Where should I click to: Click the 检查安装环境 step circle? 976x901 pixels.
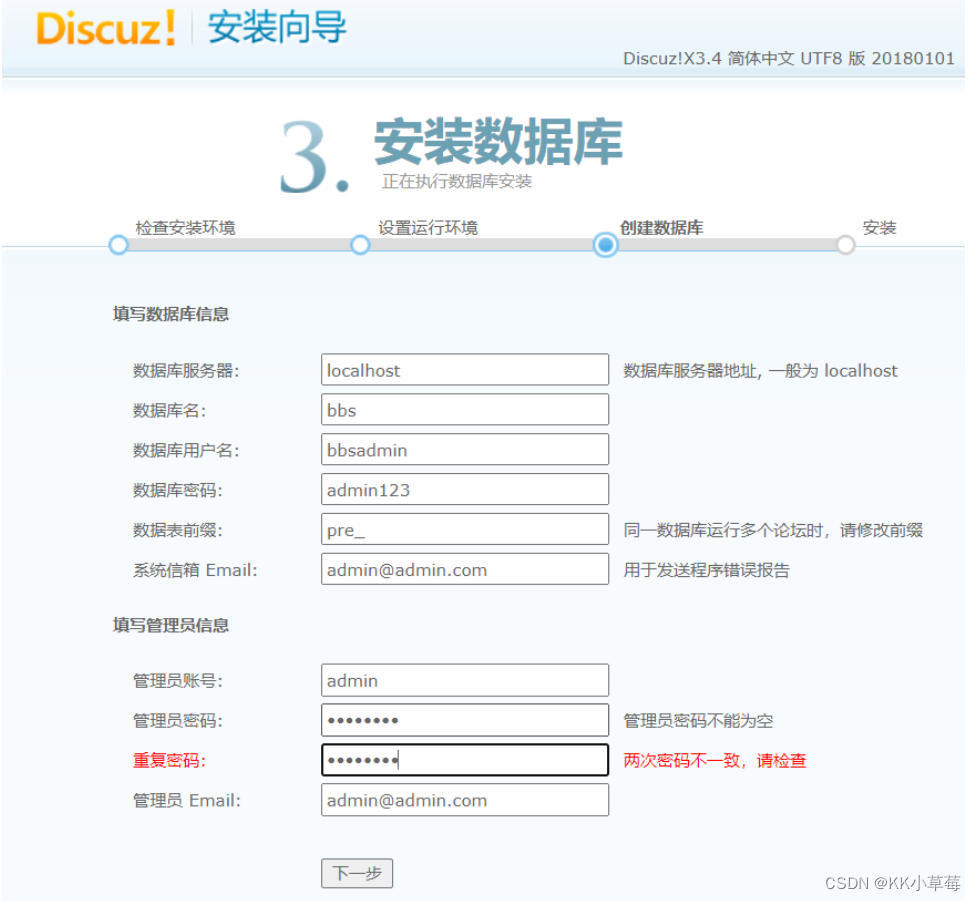pyautogui.click(x=118, y=245)
